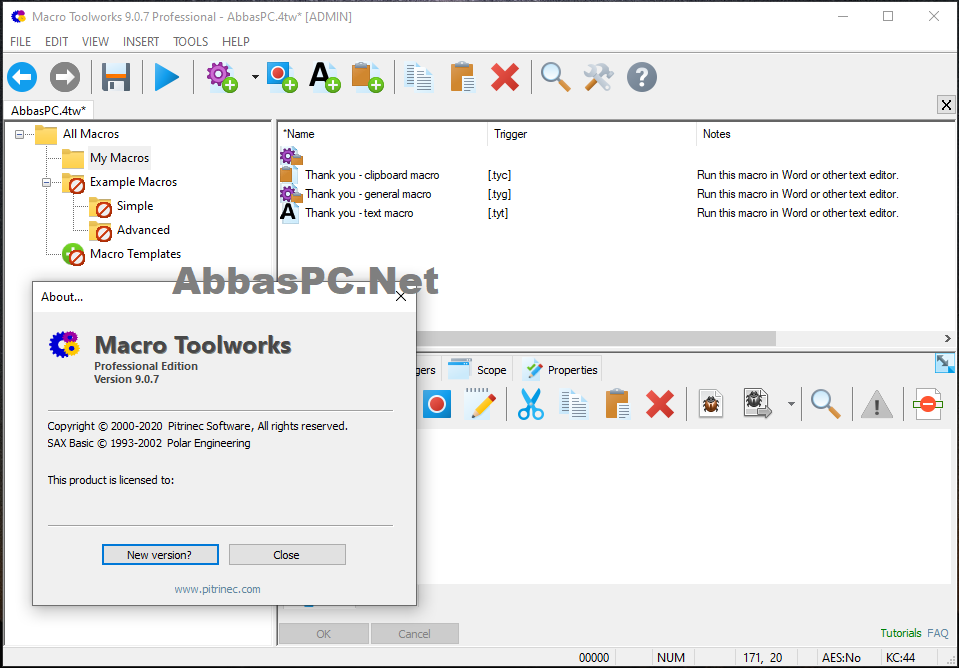Viewport: 959px width, 668px height.
Task: Collapse the Example Macros tree node
Action: pos(46,182)
